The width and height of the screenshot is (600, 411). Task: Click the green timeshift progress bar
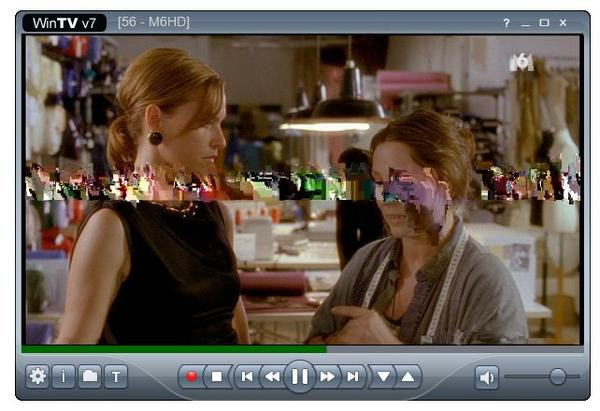point(174,349)
